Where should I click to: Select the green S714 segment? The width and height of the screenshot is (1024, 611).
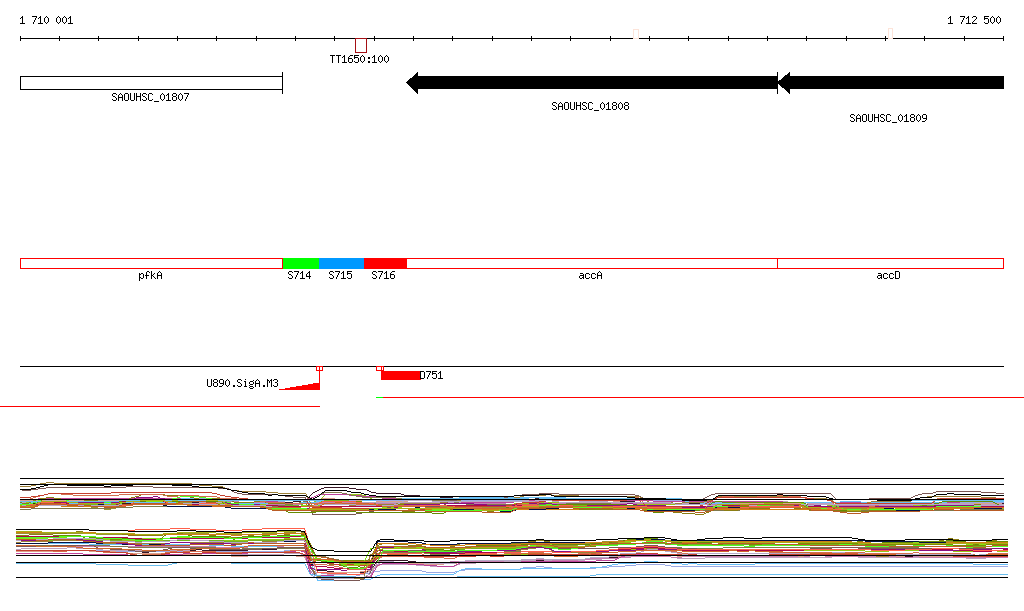[x=301, y=263]
